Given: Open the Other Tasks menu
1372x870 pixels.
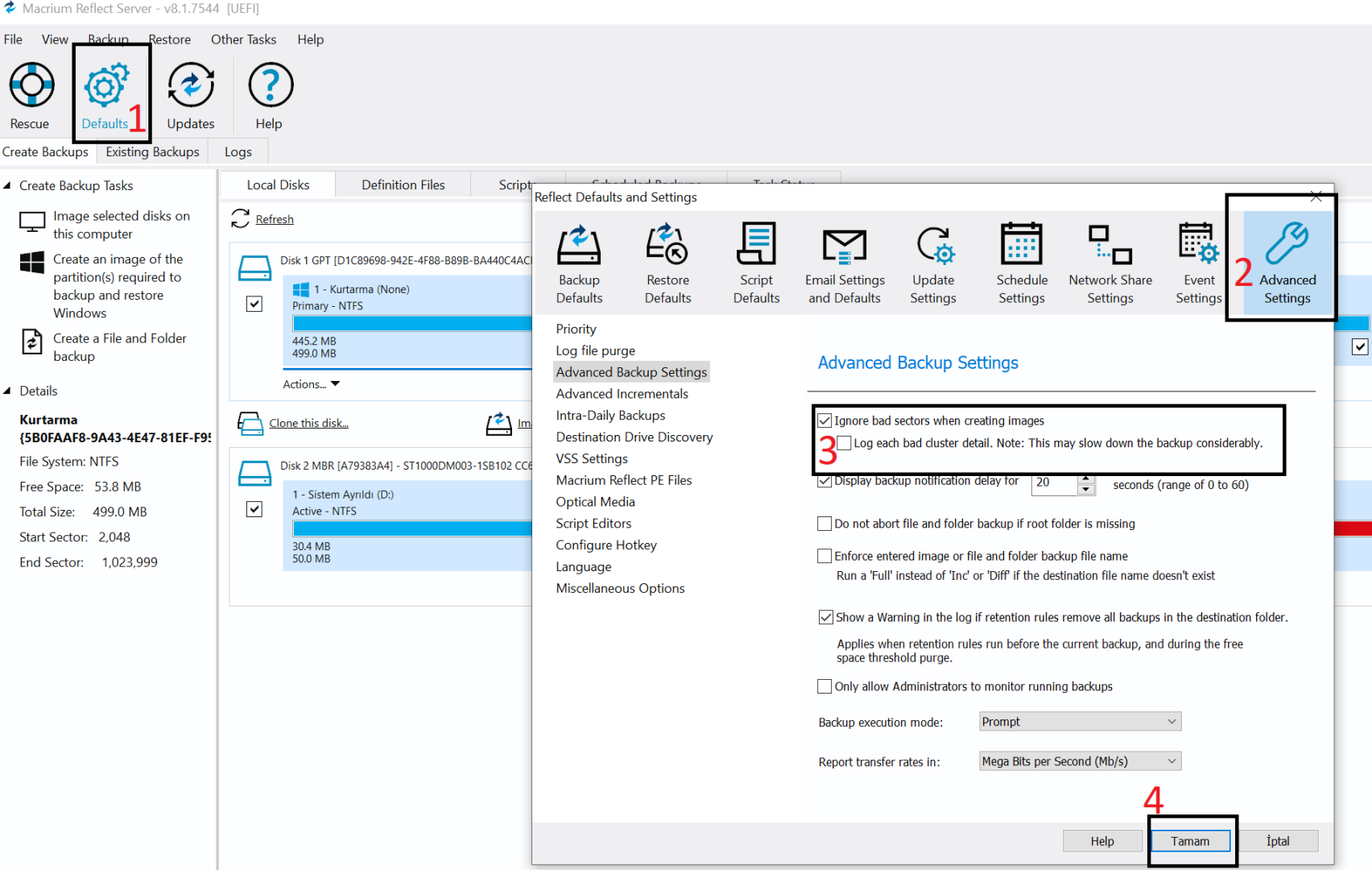Looking at the screenshot, I should (x=244, y=39).
